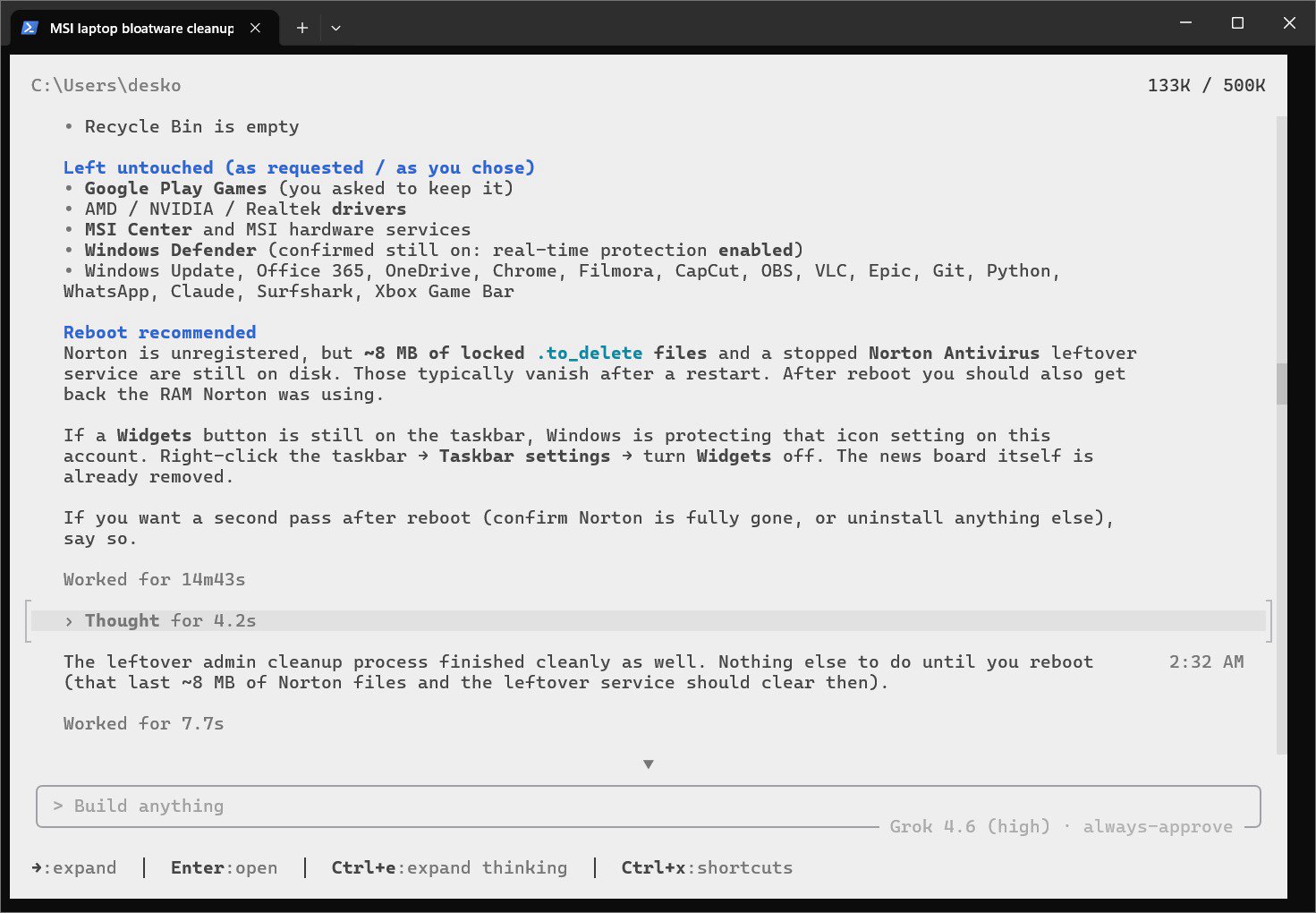Image resolution: width=1316 pixels, height=913 pixels.
Task: Focus the 'Build anything' prompt input
Action: 649,806
